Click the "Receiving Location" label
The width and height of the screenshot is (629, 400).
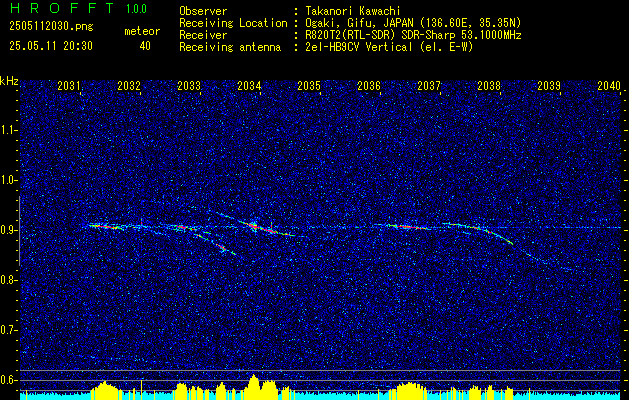(233, 23)
